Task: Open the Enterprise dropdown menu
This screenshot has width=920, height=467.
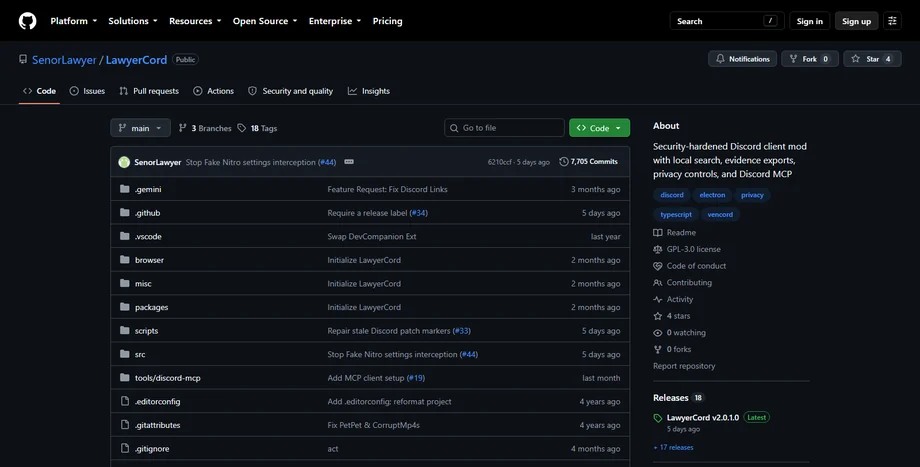Action: (x=335, y=21)
